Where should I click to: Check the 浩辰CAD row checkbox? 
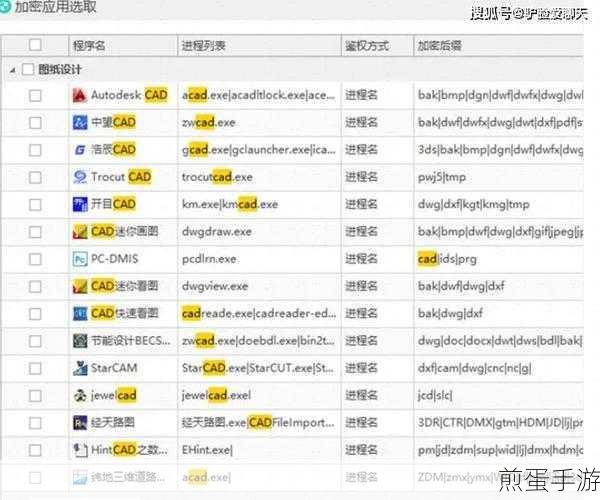tap(35, 150)
